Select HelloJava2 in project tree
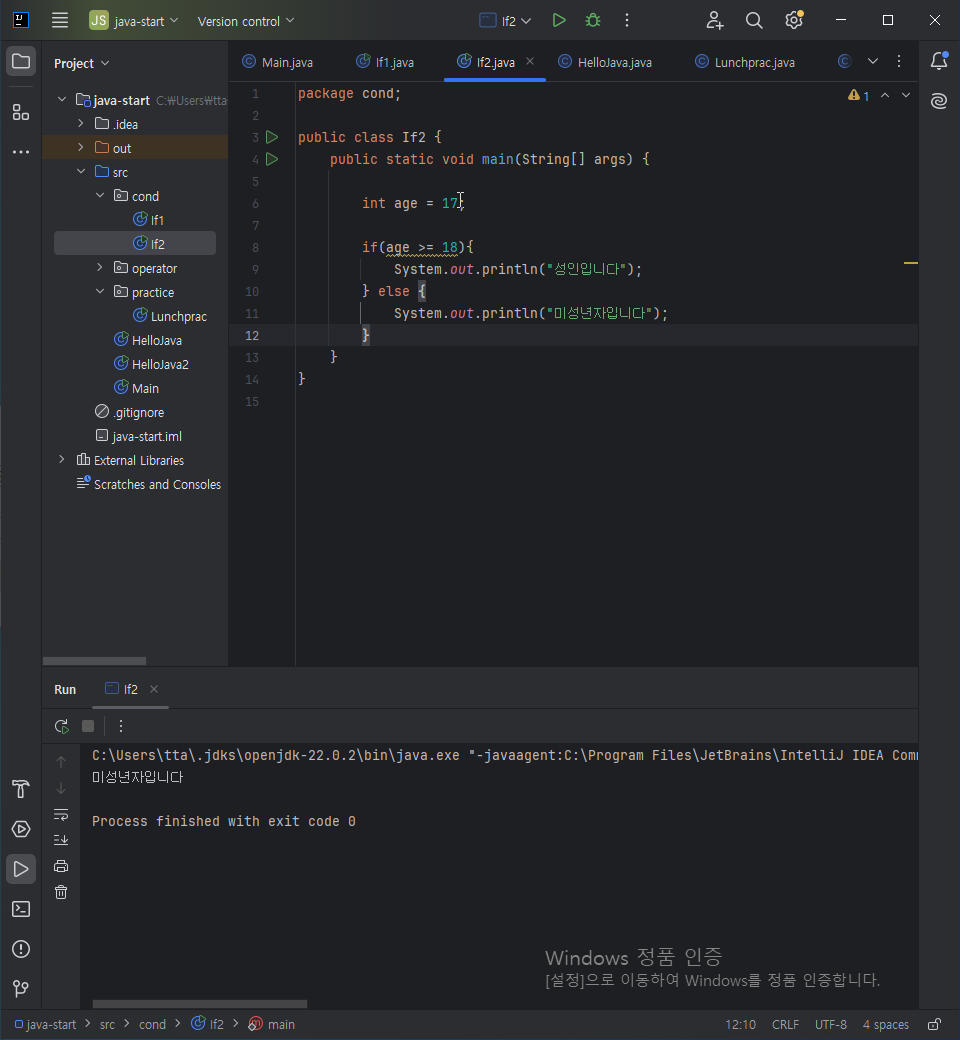Screen dimensions: 960x1040 pos(151,364)
